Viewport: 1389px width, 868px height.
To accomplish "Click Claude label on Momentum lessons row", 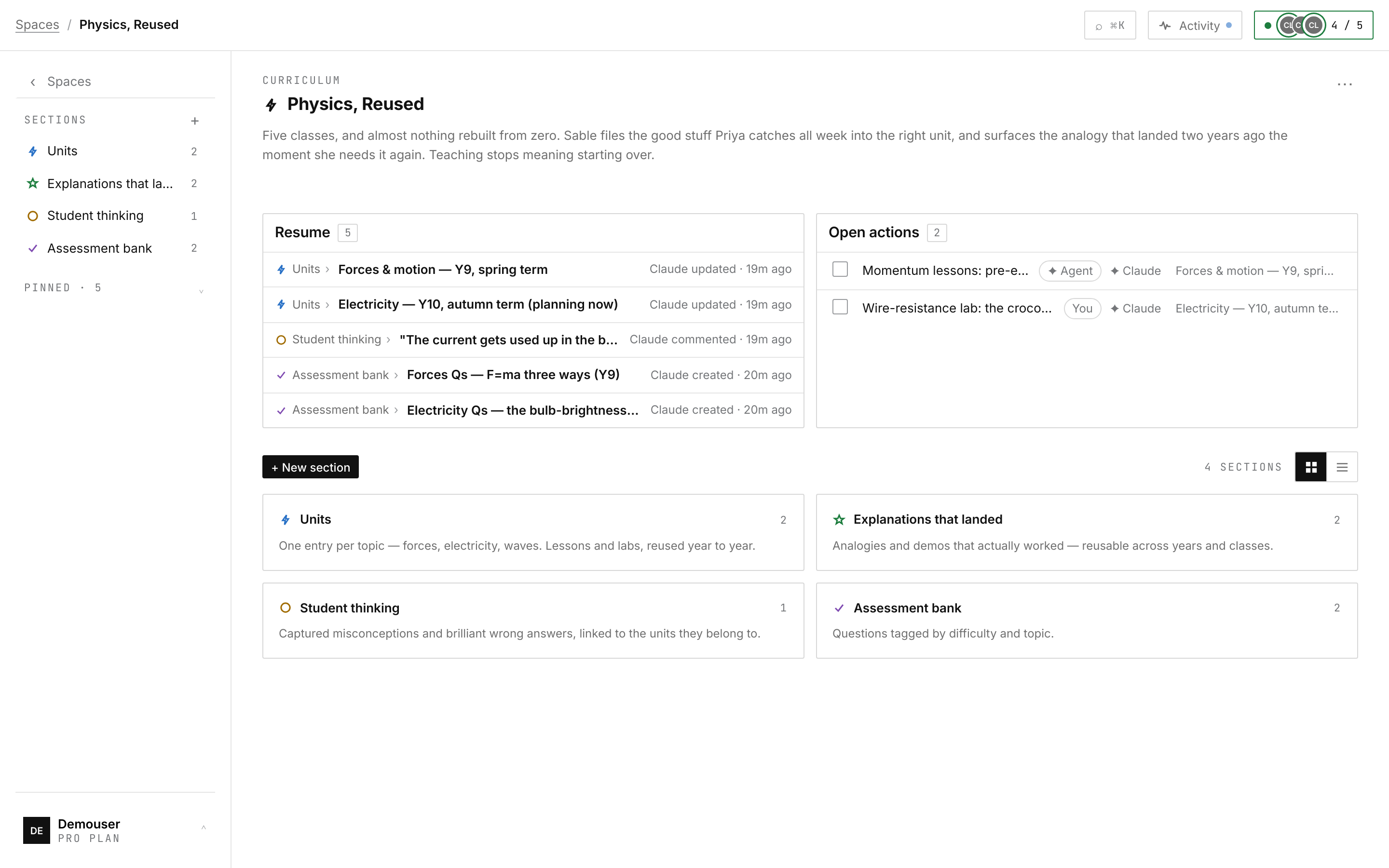I will 1135,271.
